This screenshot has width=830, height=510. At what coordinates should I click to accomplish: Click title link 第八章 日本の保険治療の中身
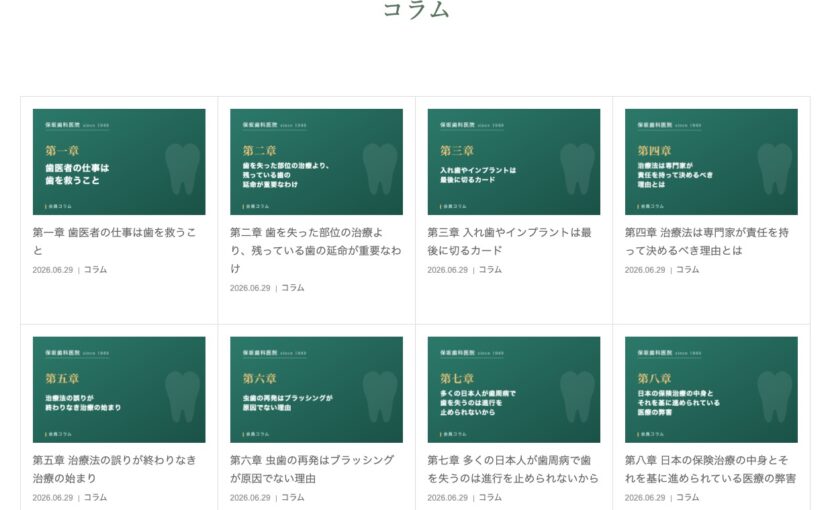coord(710,469)
